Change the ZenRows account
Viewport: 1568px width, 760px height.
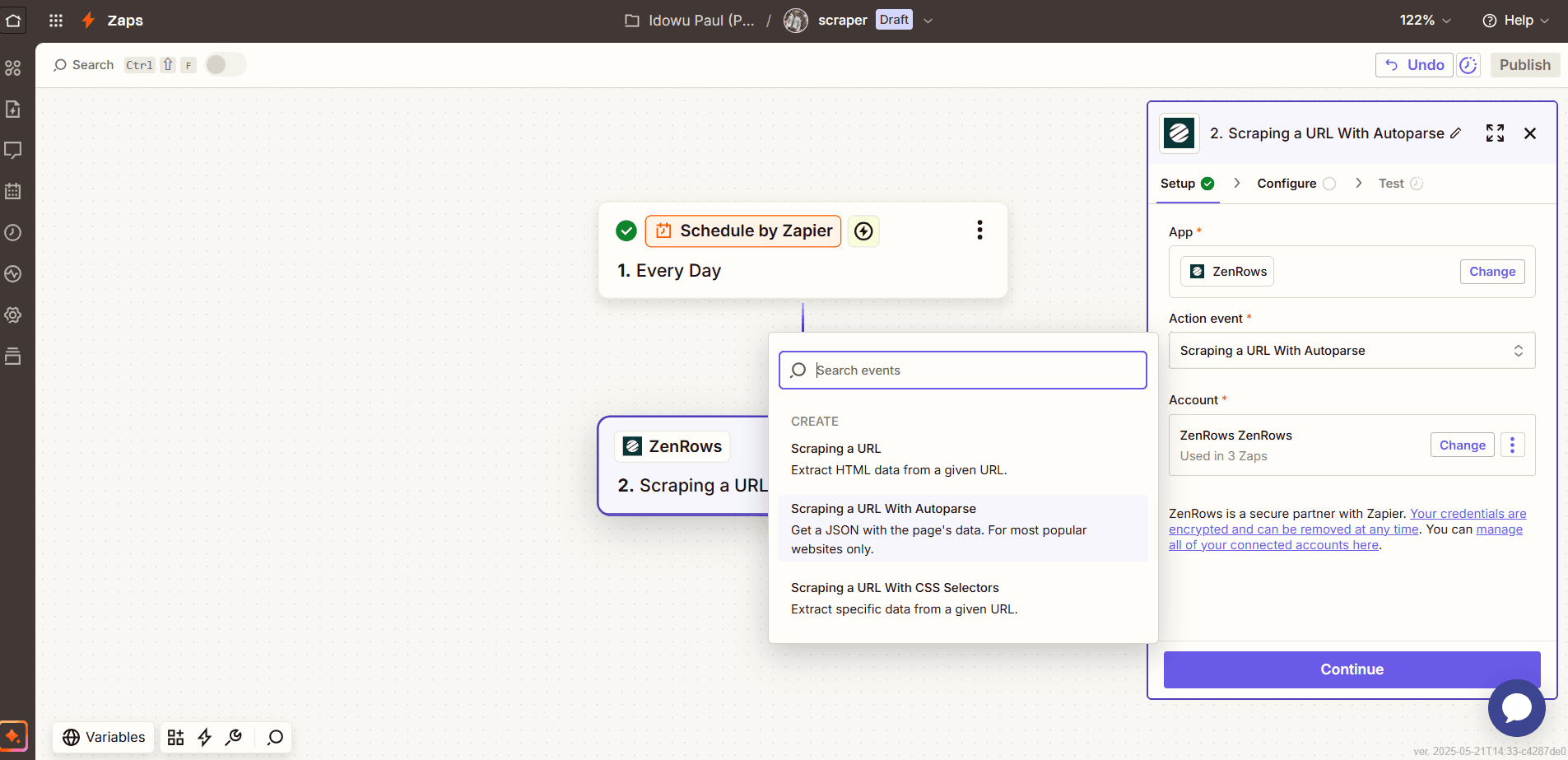pyautogui.click(x=1462, y=445)
